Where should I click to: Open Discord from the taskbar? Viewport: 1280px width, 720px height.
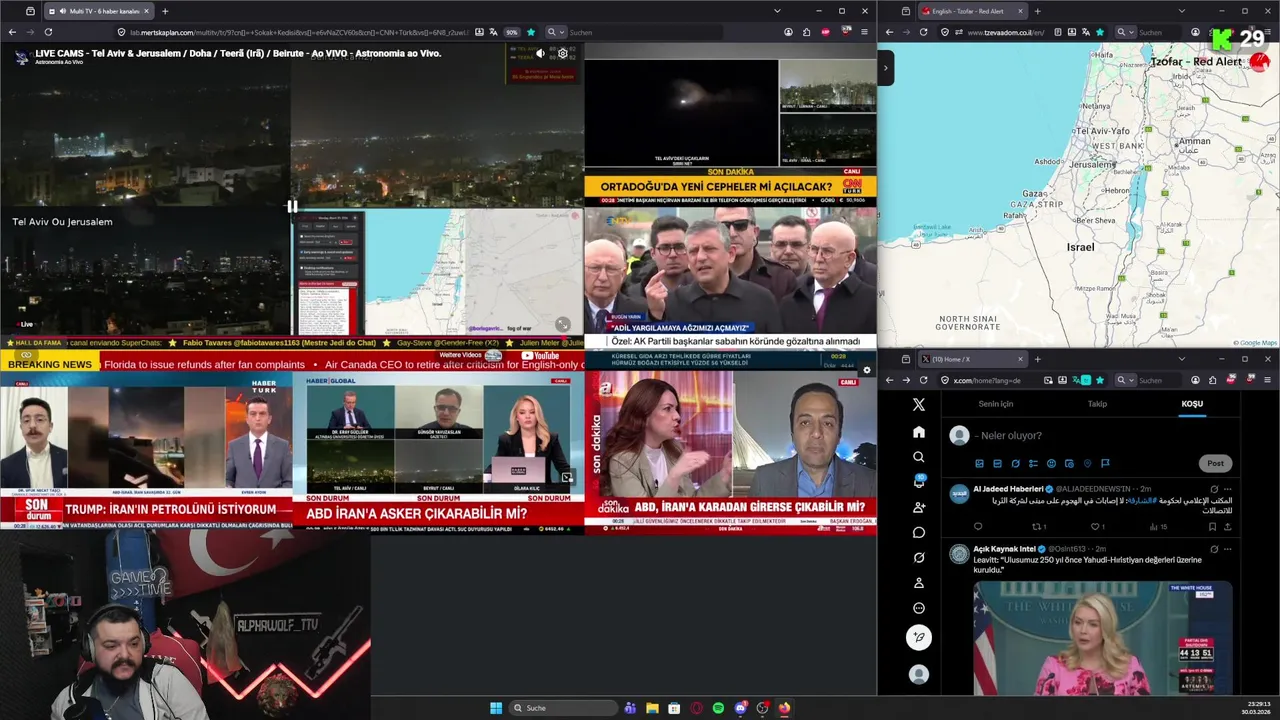coord(740,708)
